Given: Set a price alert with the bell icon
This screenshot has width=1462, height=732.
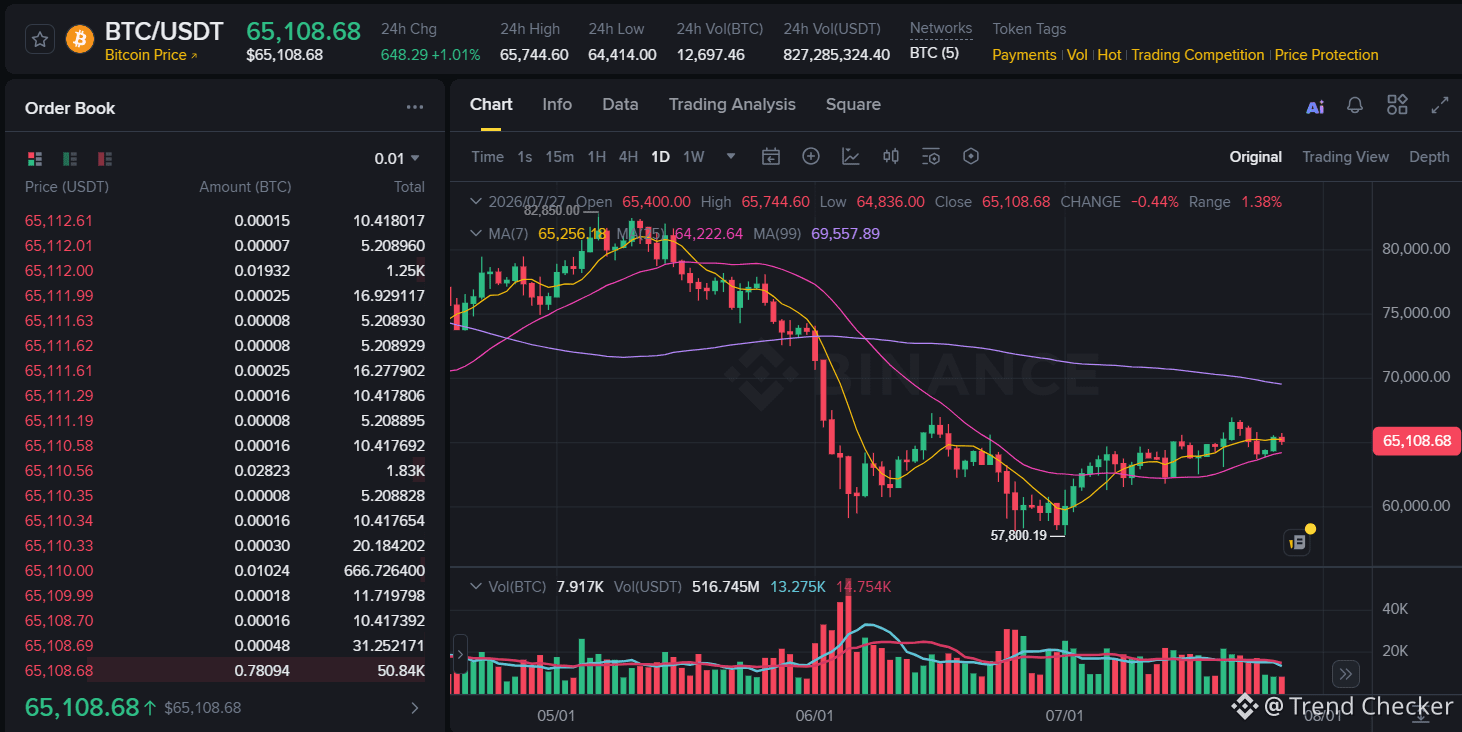Looking at the screenshot, I should (x=1355, y=105).
